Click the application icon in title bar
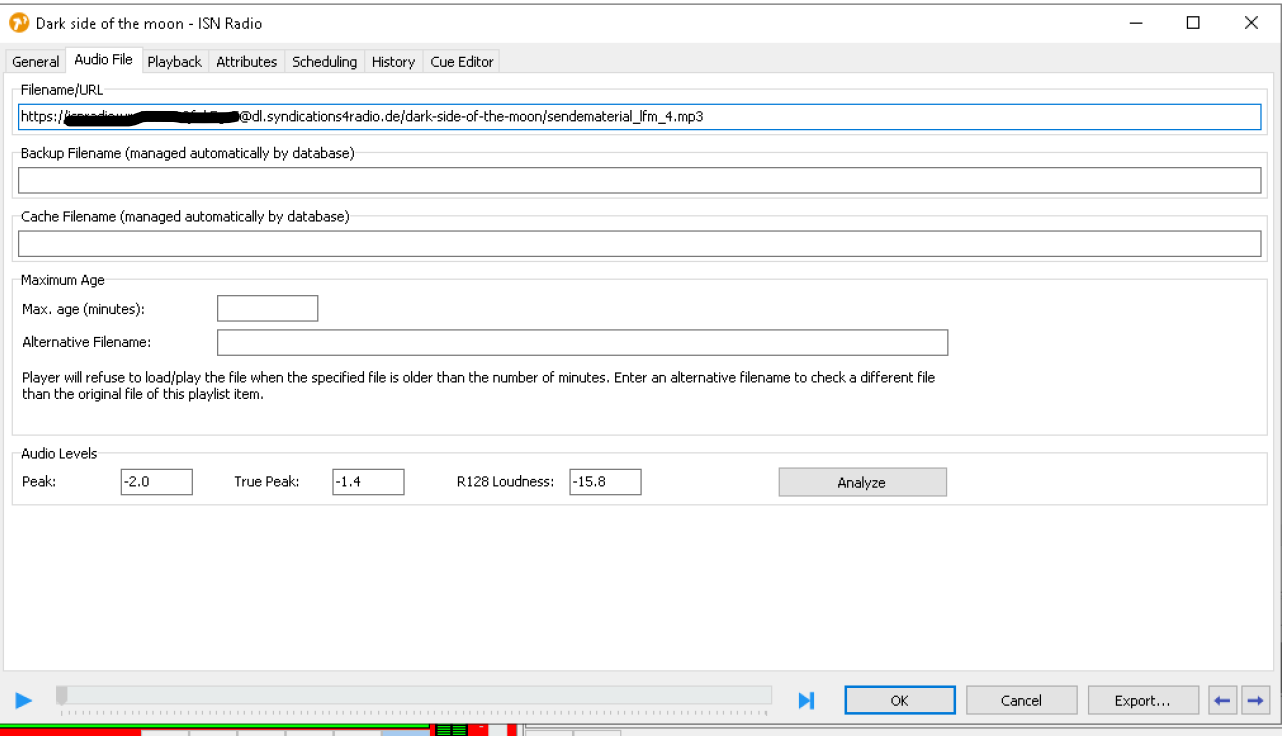The width and height of the screenshot is (1282, 736). [18, 22]
